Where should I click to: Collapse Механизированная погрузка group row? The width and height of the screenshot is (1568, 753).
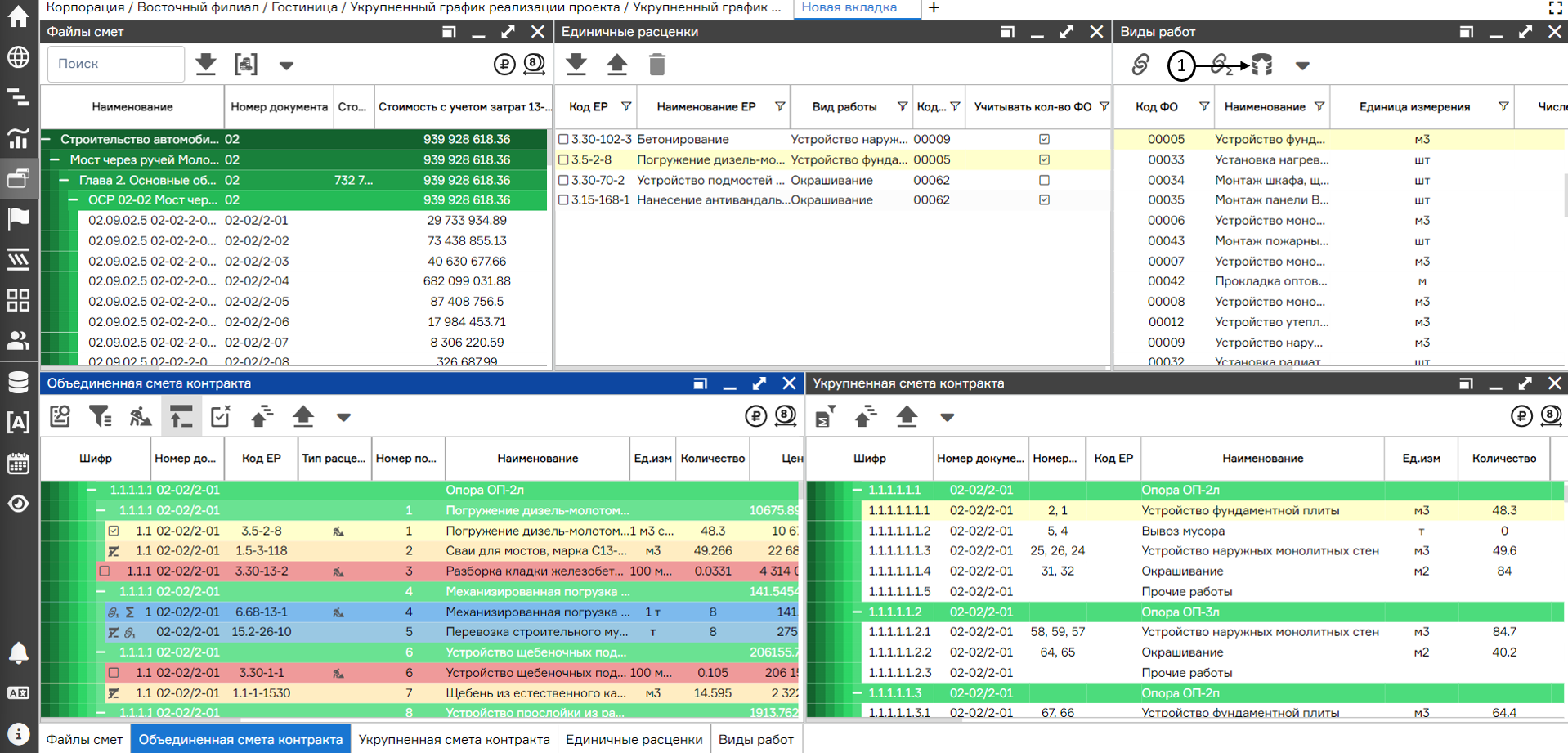[x=101, y=591]
